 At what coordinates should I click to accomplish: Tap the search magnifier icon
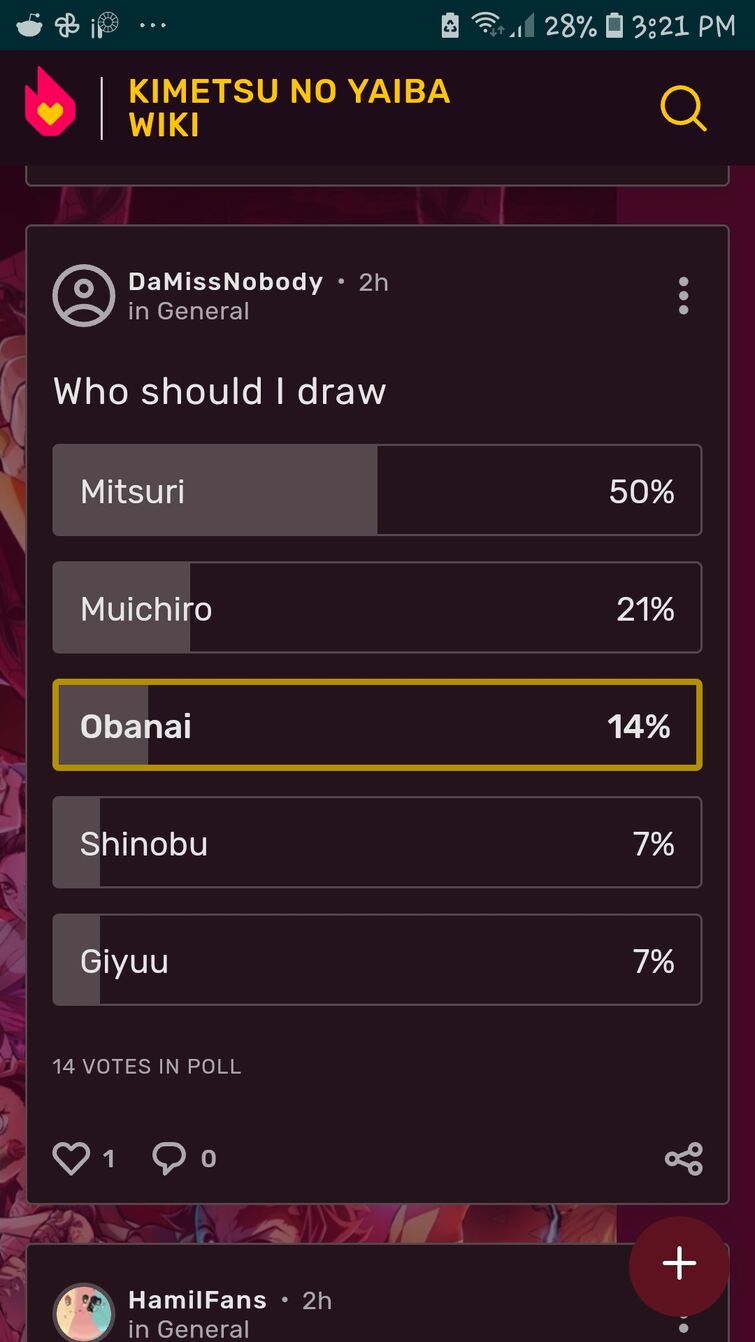pos(683,108)
